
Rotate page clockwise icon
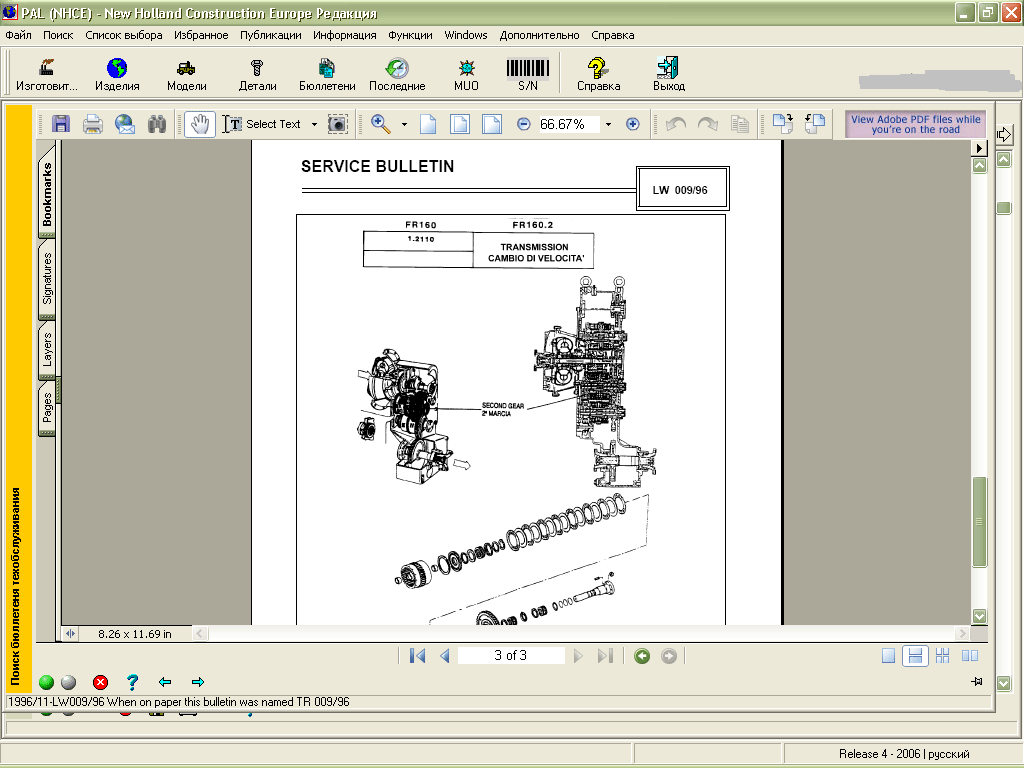pos(782,123)
